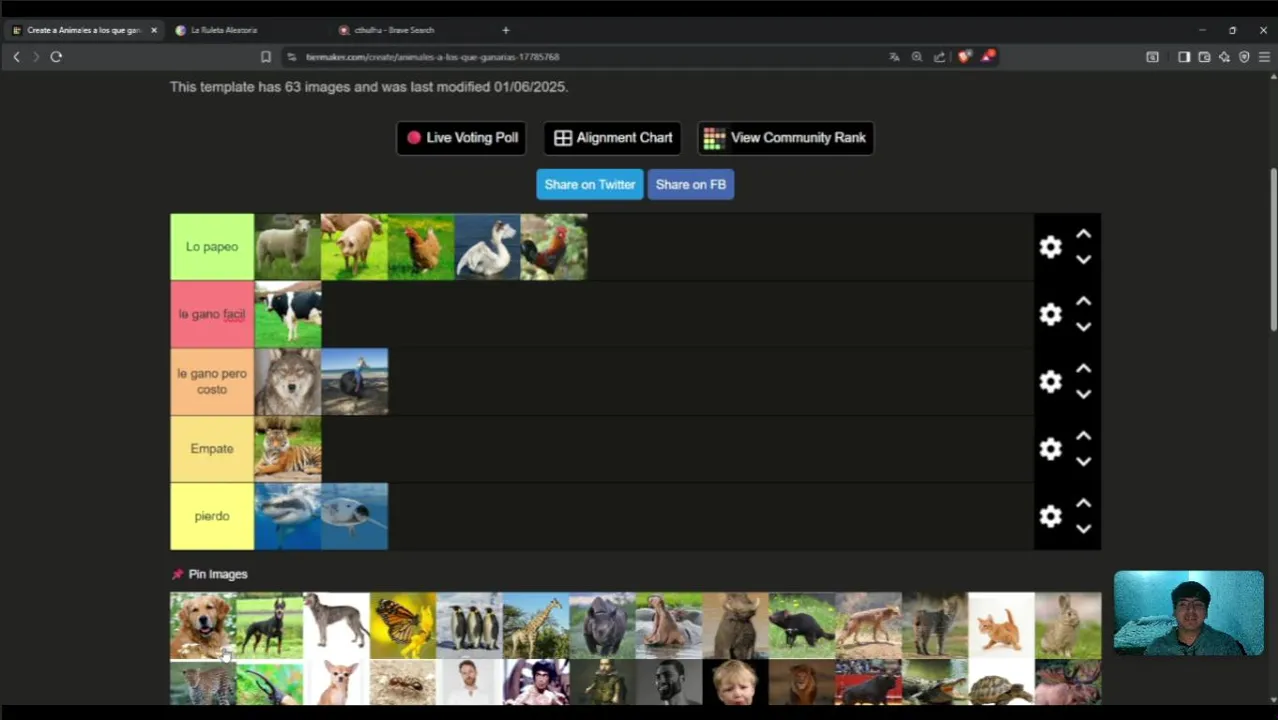The height and width of the screenshot is (720, 1278).
Task: Open settings gear for le gano pero costo row
Action: tap(1050, 382)
